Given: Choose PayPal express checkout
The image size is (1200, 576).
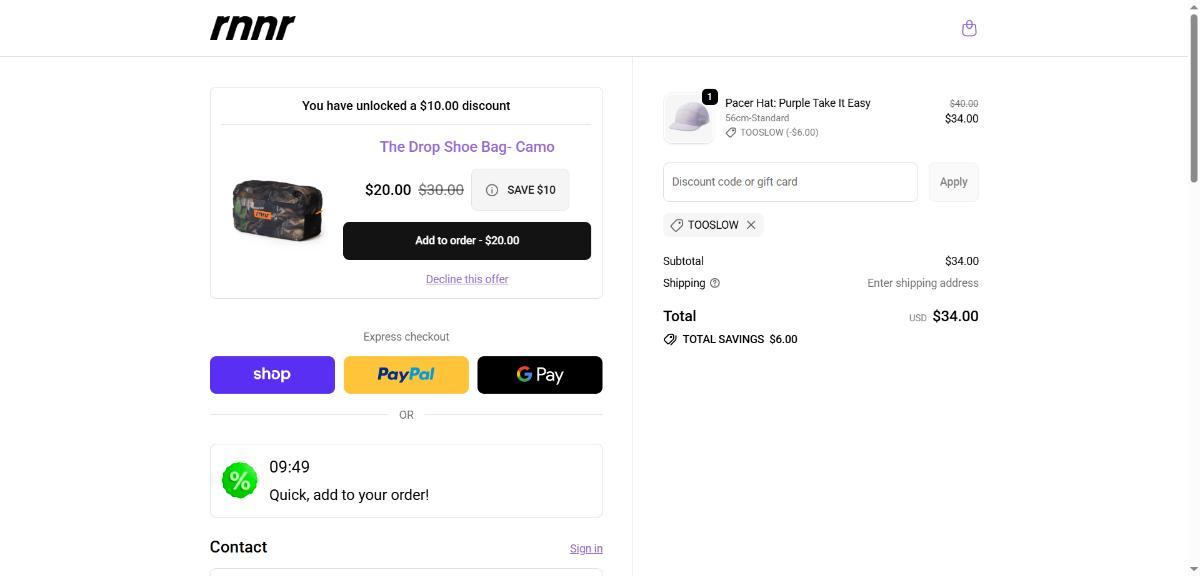Looking at the screenshot, I should click(x=406, y=375).
